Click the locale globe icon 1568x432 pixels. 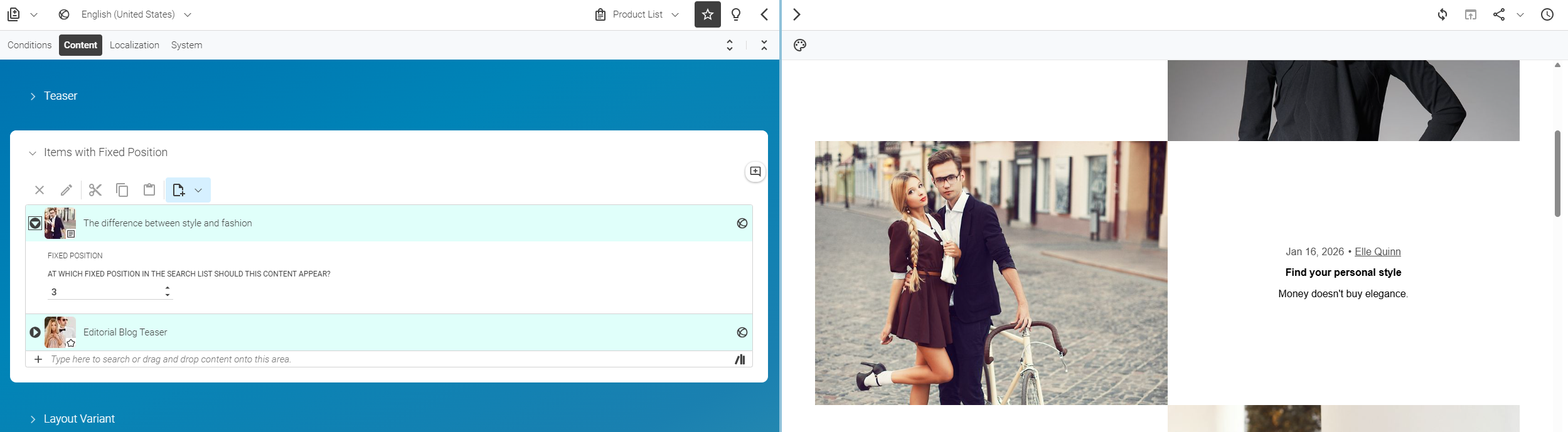click(64, 14)
